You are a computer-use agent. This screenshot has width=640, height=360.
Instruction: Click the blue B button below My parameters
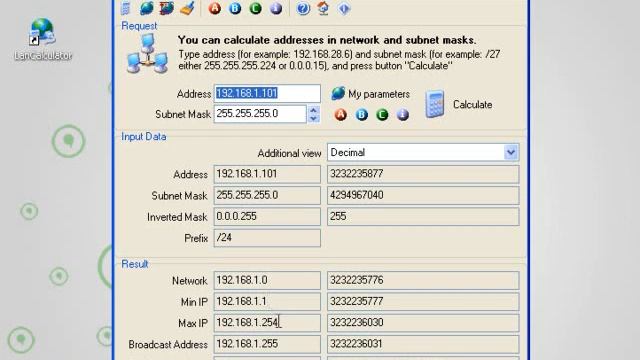click(362, 115)
